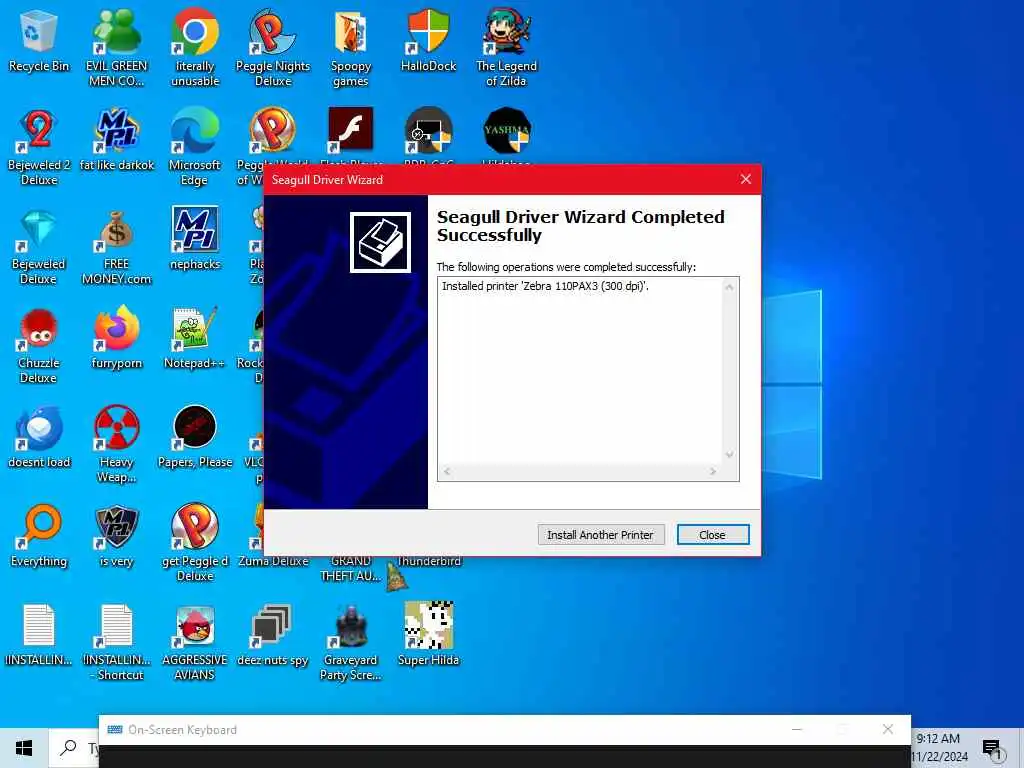Click the Seagull Driver Wizard Completed Successfully heading
Viewport: 1024px width, 768px height.
click(x=581, y=226)
